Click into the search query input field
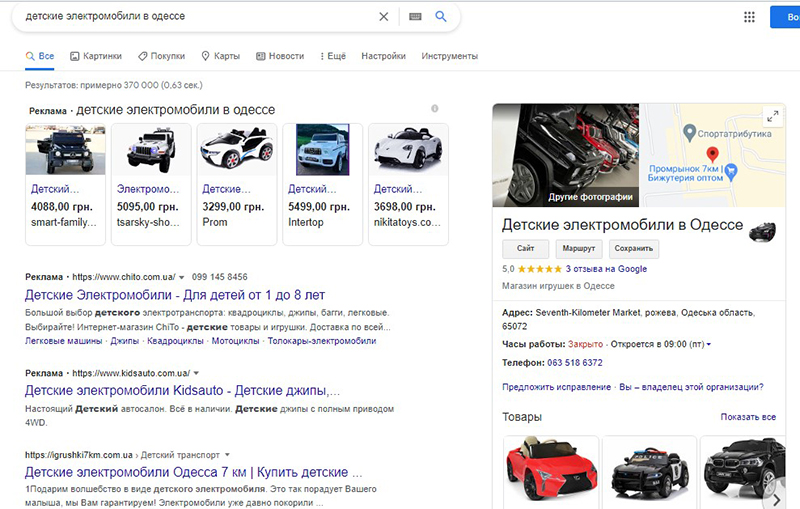 [199, 16]
